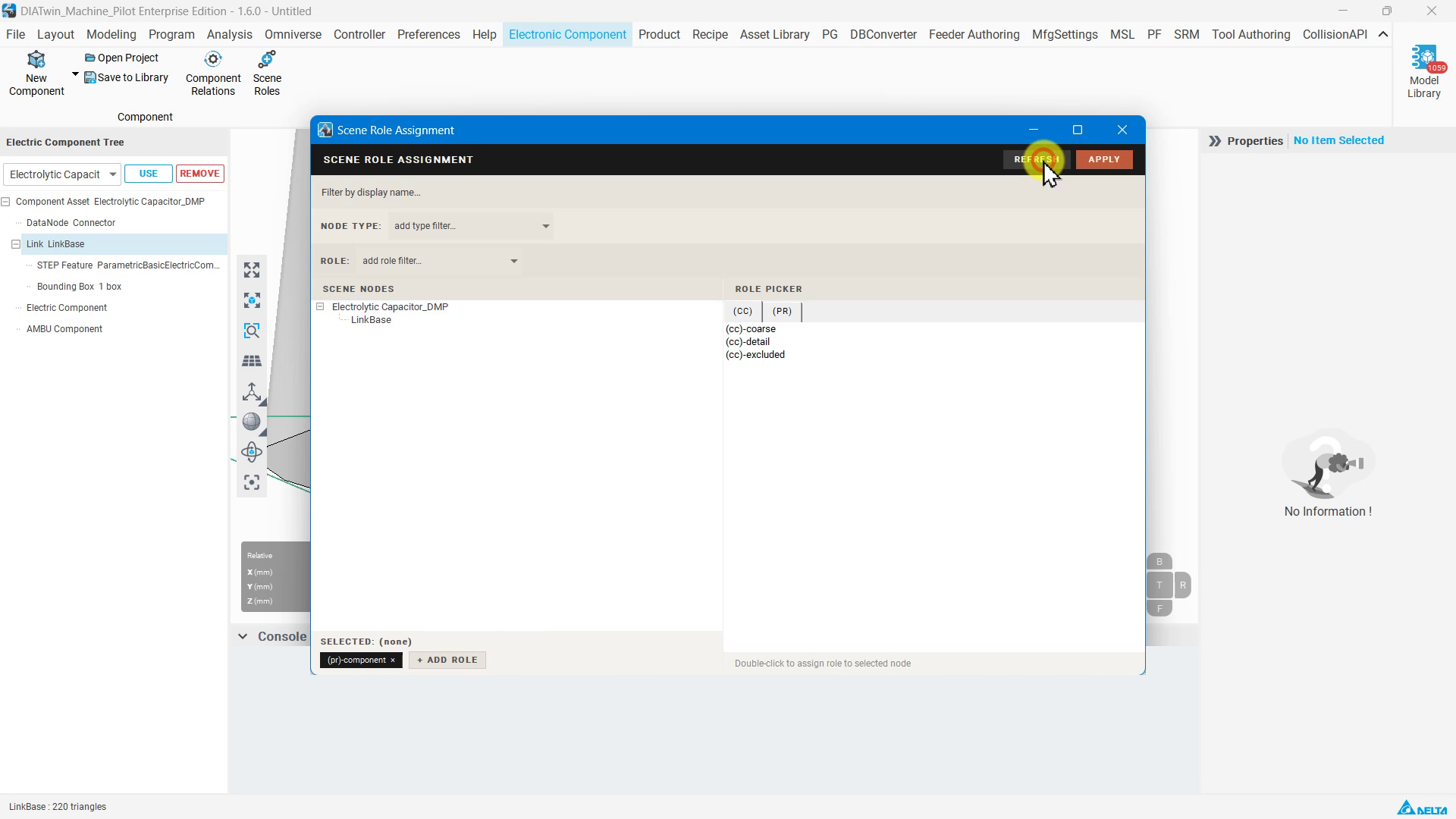
Task: Open the Model Library panel
Action: (x=1423, y=72)
